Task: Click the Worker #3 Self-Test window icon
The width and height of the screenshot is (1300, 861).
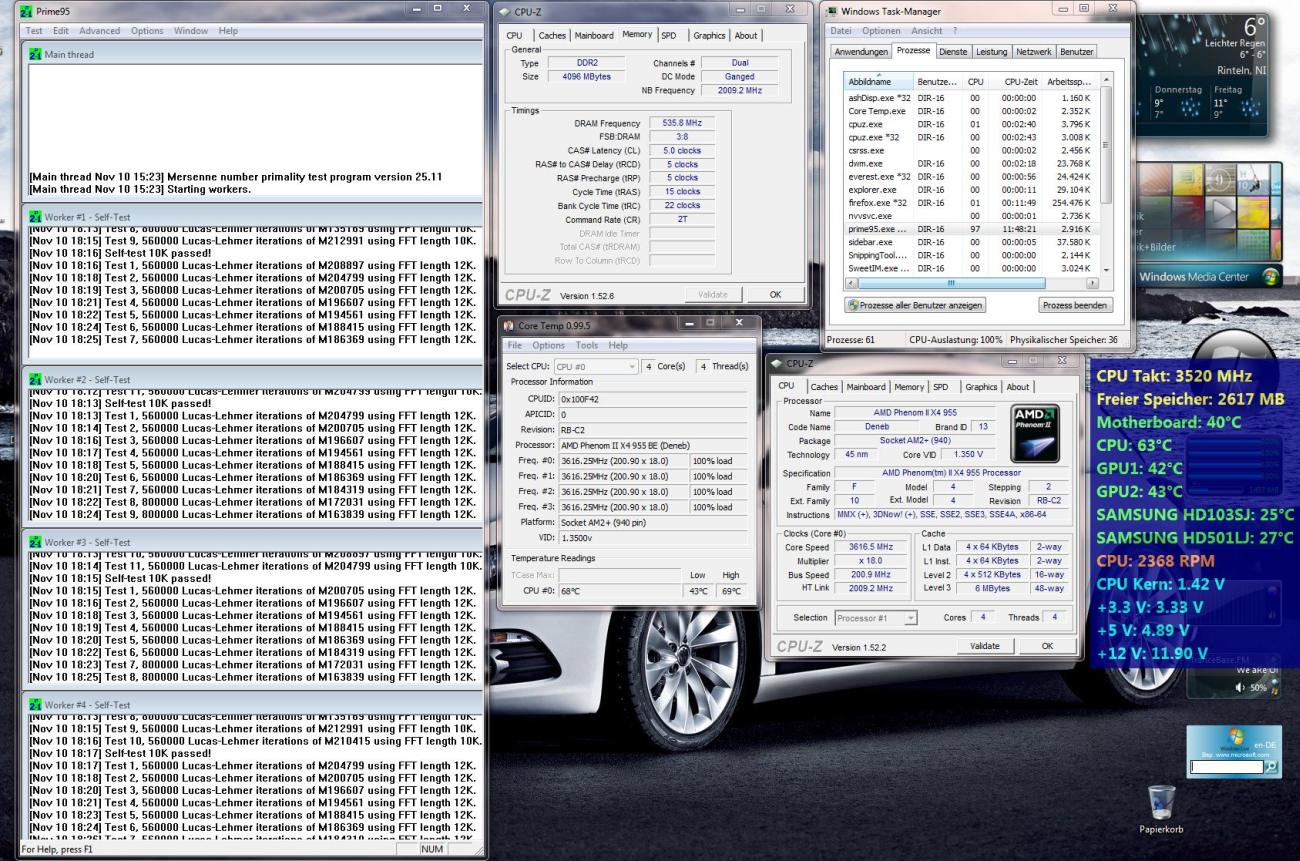Action: [x=35, y=541]
